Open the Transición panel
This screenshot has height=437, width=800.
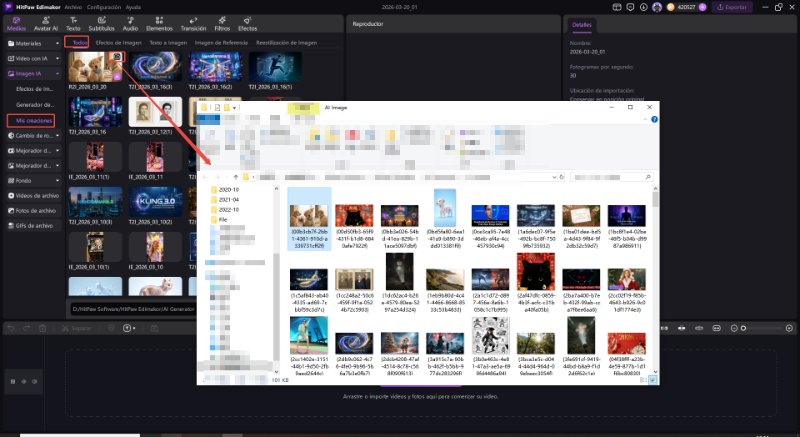pyautogui.click(x=191, y=24)
